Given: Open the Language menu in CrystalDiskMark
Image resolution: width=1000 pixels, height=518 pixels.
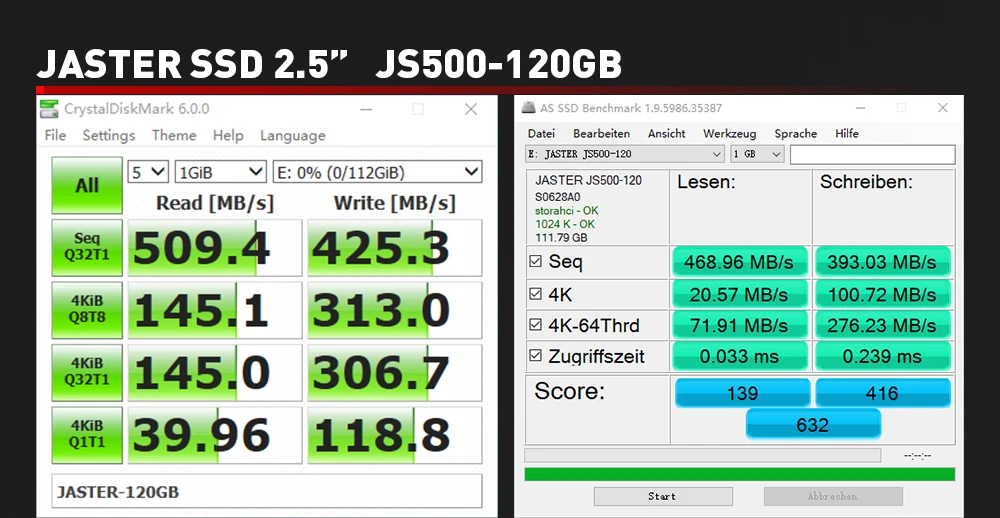Looking at the screenshot, I should (293, 135).
